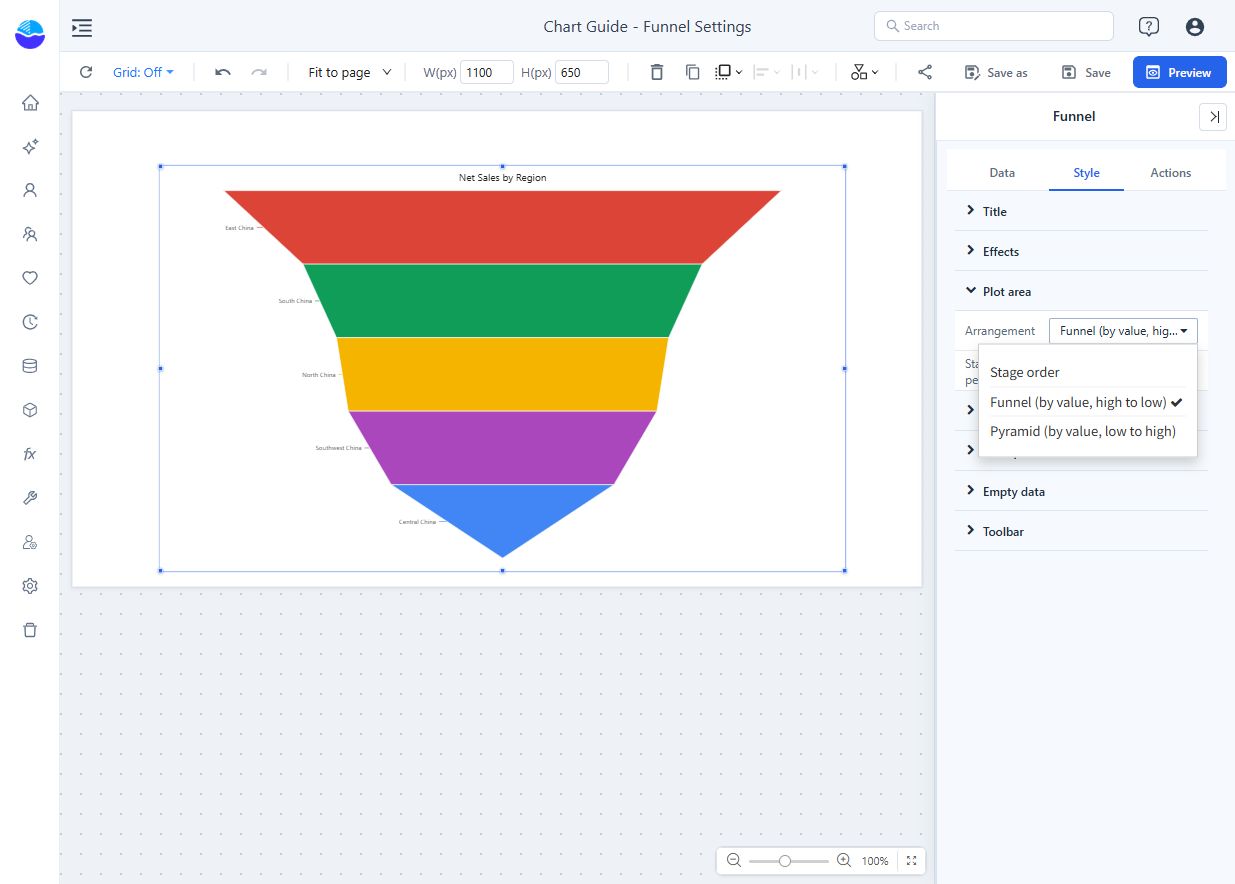The height and width of the screenshot is (884, 1235).
Task: Open the fx functions sidebar icon
Action: point(30,454)
